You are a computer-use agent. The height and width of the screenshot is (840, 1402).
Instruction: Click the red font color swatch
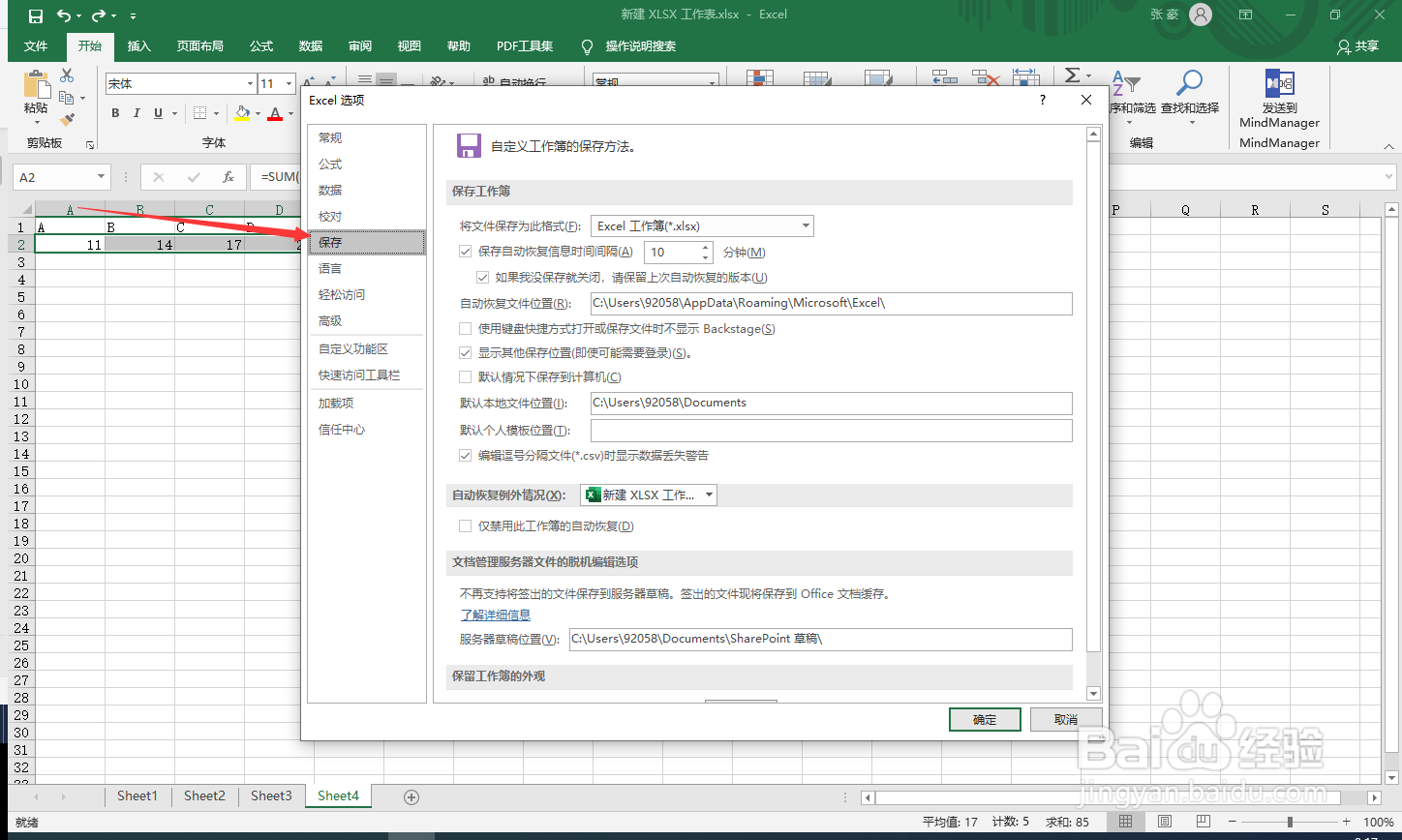(275, 113)
